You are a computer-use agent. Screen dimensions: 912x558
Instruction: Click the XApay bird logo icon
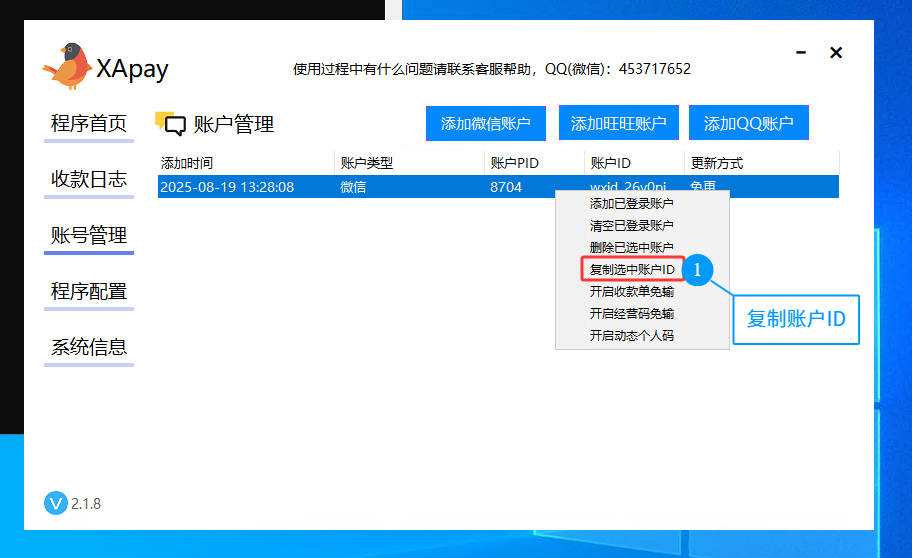click(67, 66)
